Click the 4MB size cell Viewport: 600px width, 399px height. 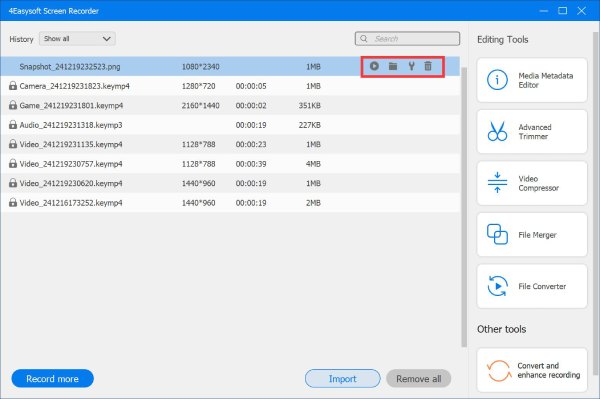click(x=313, y=164)
